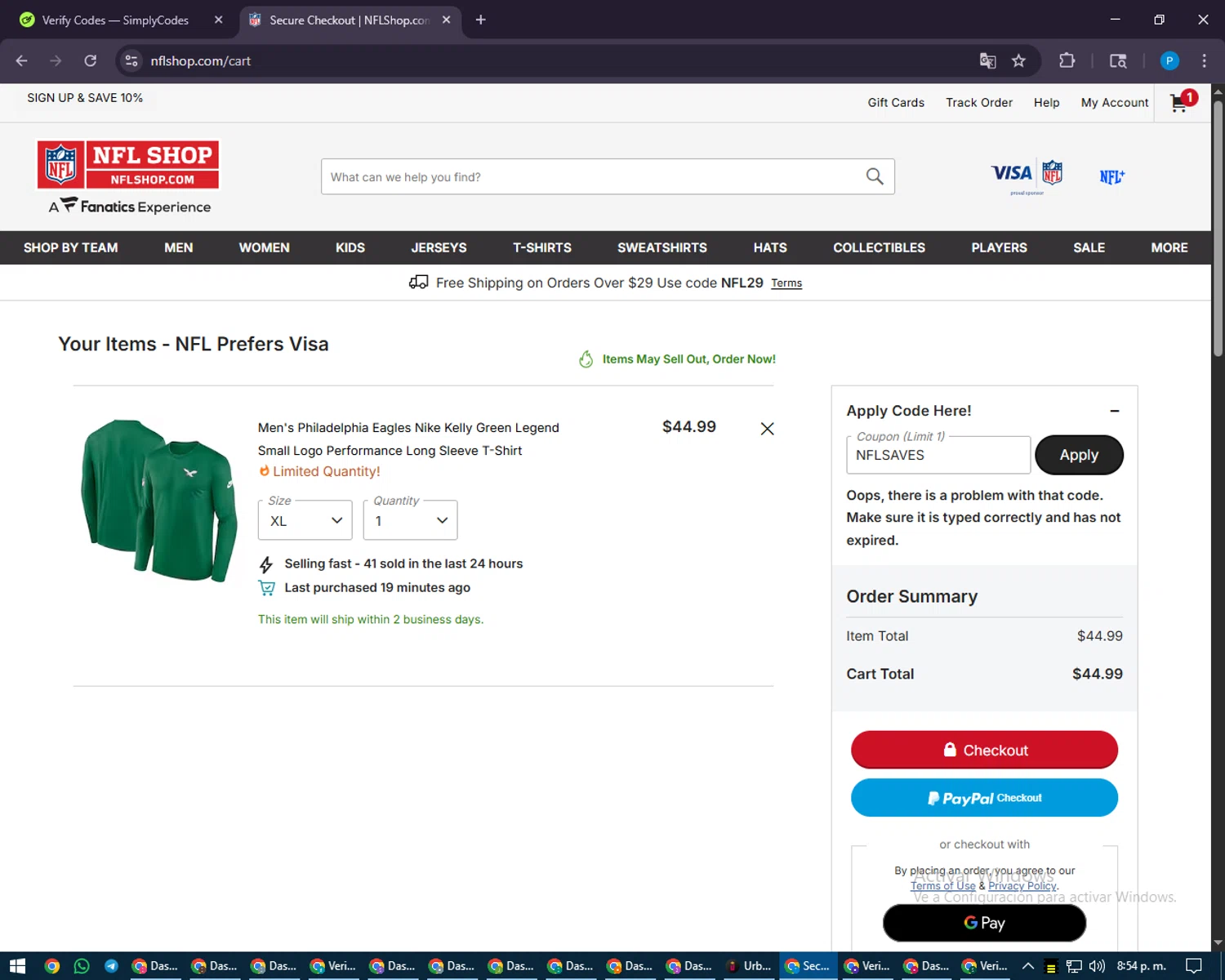Open the JERSEYS menu
The width and height of the screenshot is (1225, 980).
(x=439, y=247)
